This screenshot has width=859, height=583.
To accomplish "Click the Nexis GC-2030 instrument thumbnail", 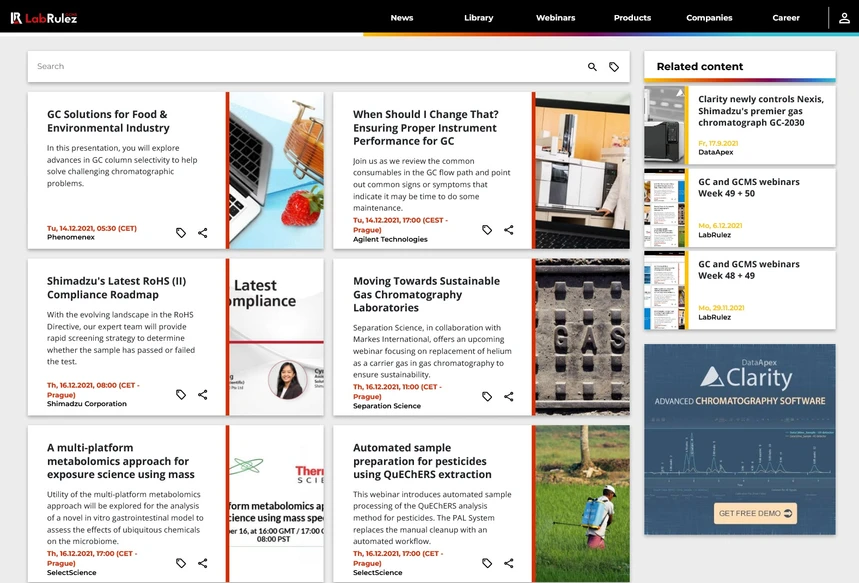I will [665, 125].
